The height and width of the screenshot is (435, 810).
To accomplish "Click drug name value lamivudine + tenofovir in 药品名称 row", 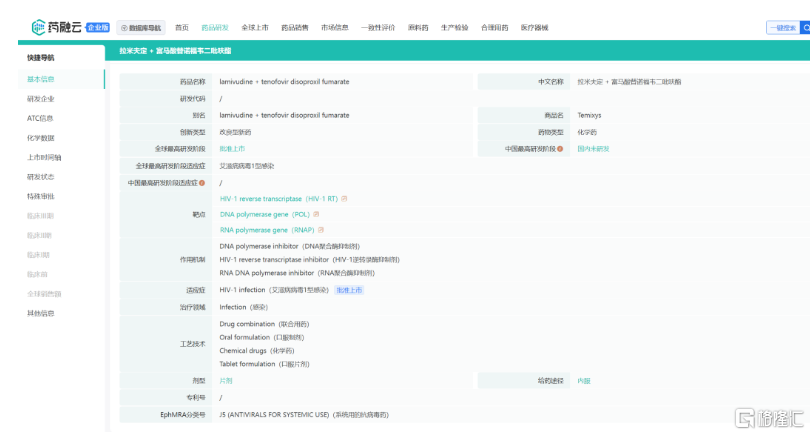I will pyautogui.click(x=284, y=82).
